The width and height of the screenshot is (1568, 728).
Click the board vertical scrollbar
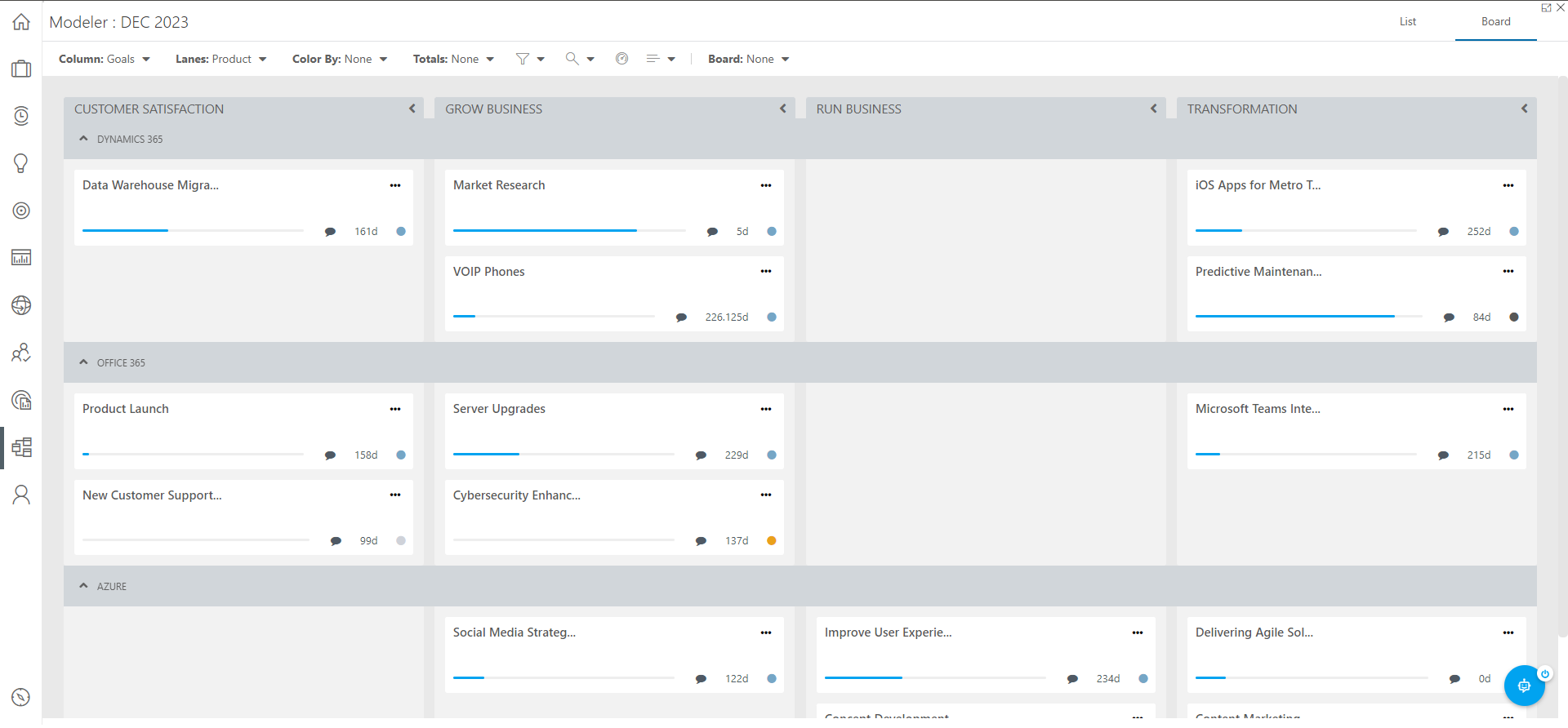[x=1562, y=357]
